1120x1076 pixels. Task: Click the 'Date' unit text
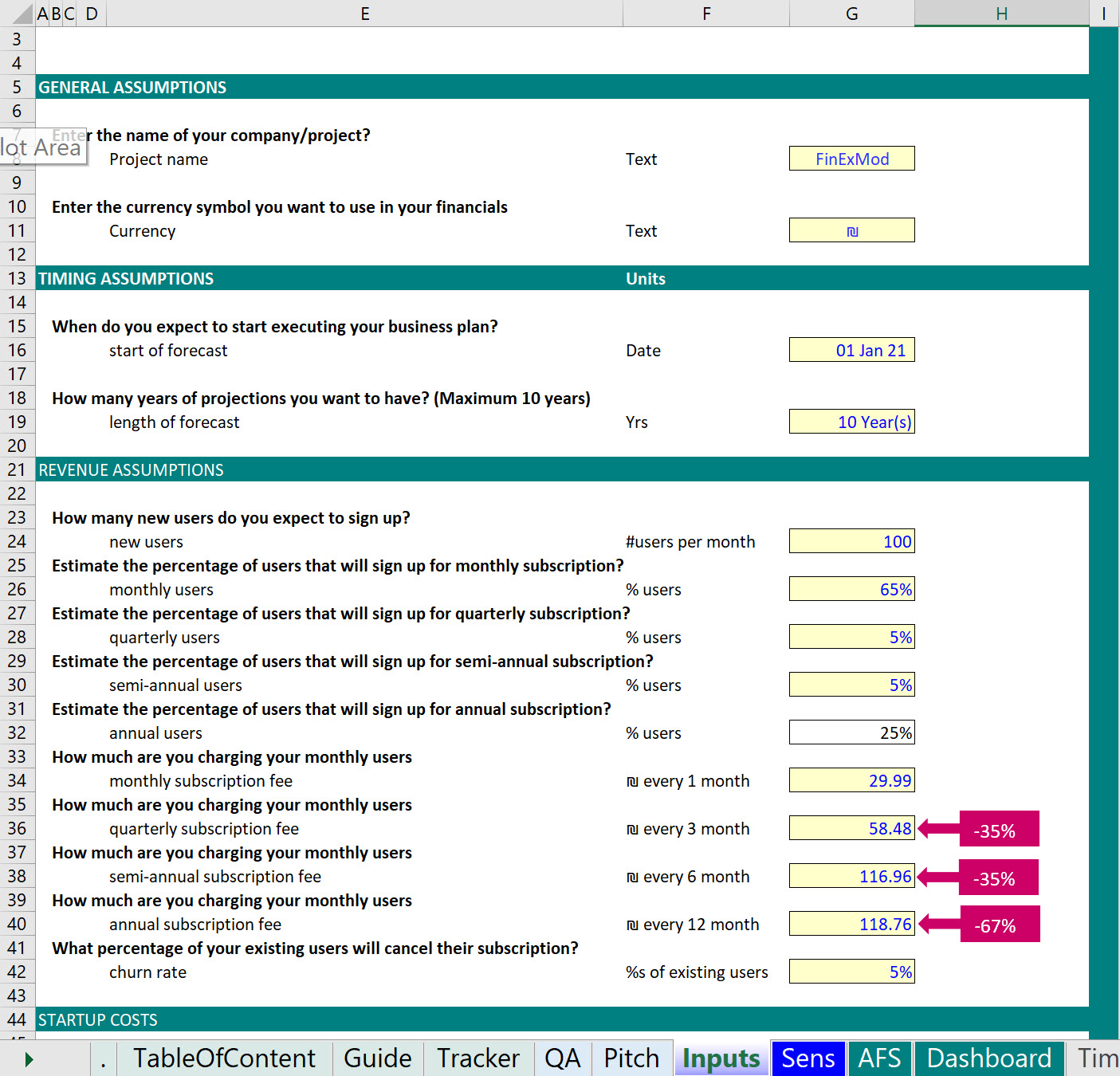[x=643, y=351]
